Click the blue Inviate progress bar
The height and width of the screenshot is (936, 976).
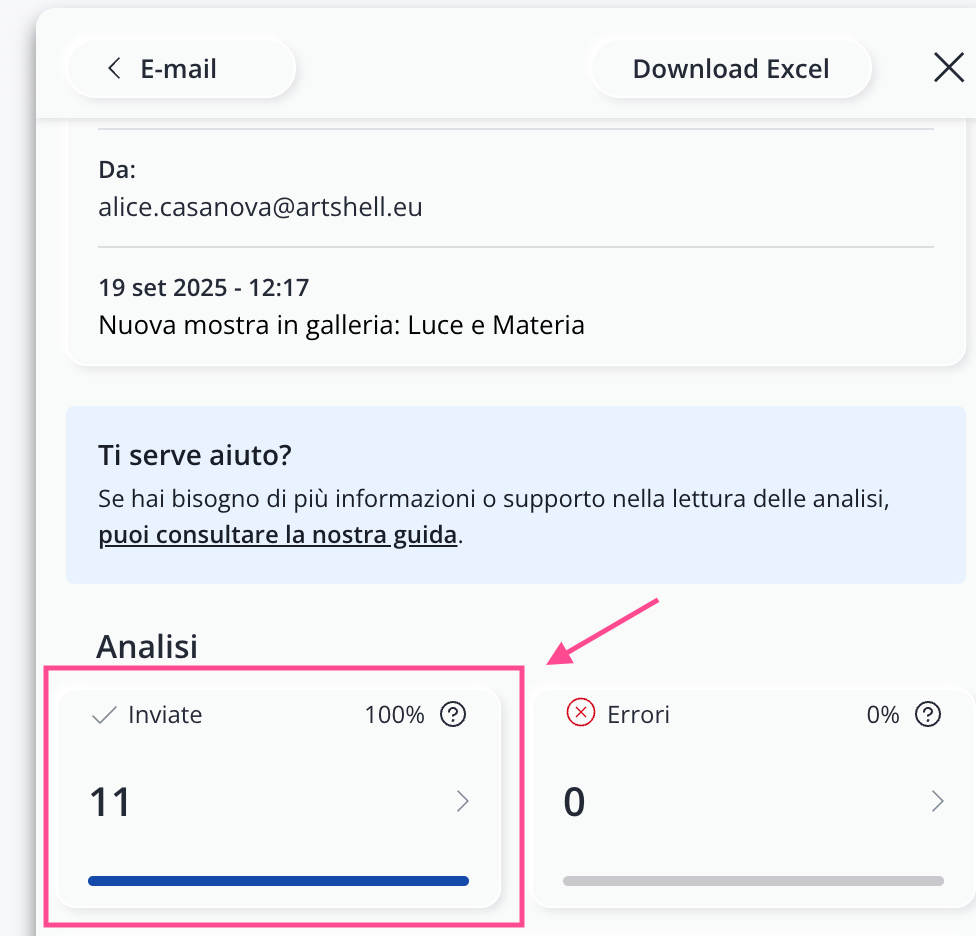click(x=278, y=881)
